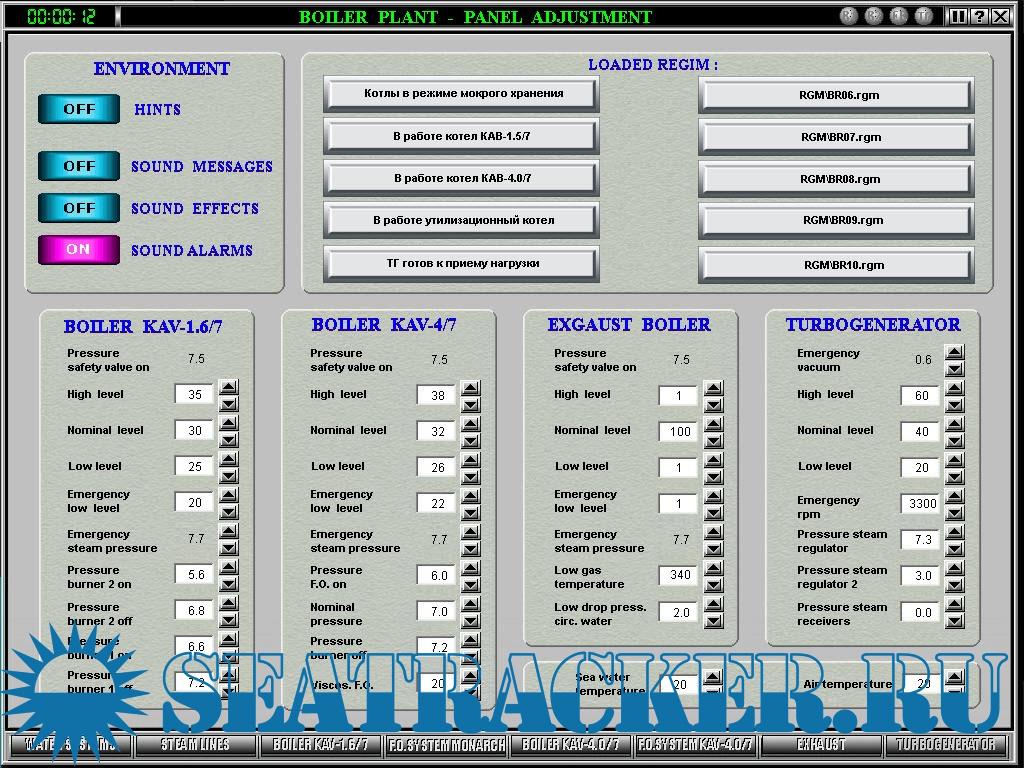Raise Turbogenerator Emergency vacuum with up arrow
The height and width of the screenshot is (768, 1024).
(955, 352)
